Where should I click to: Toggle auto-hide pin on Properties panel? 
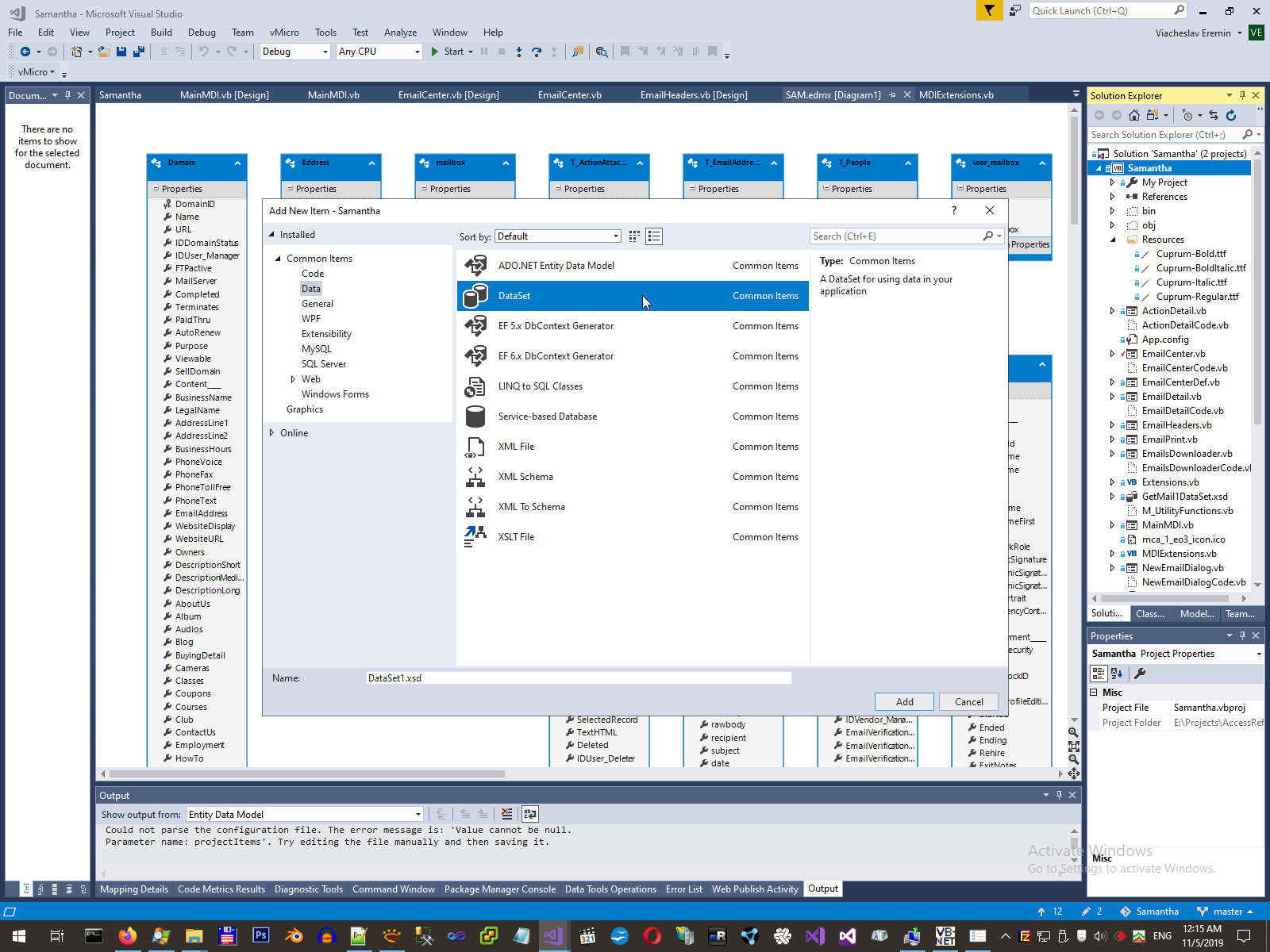[x=1243, y=635]
